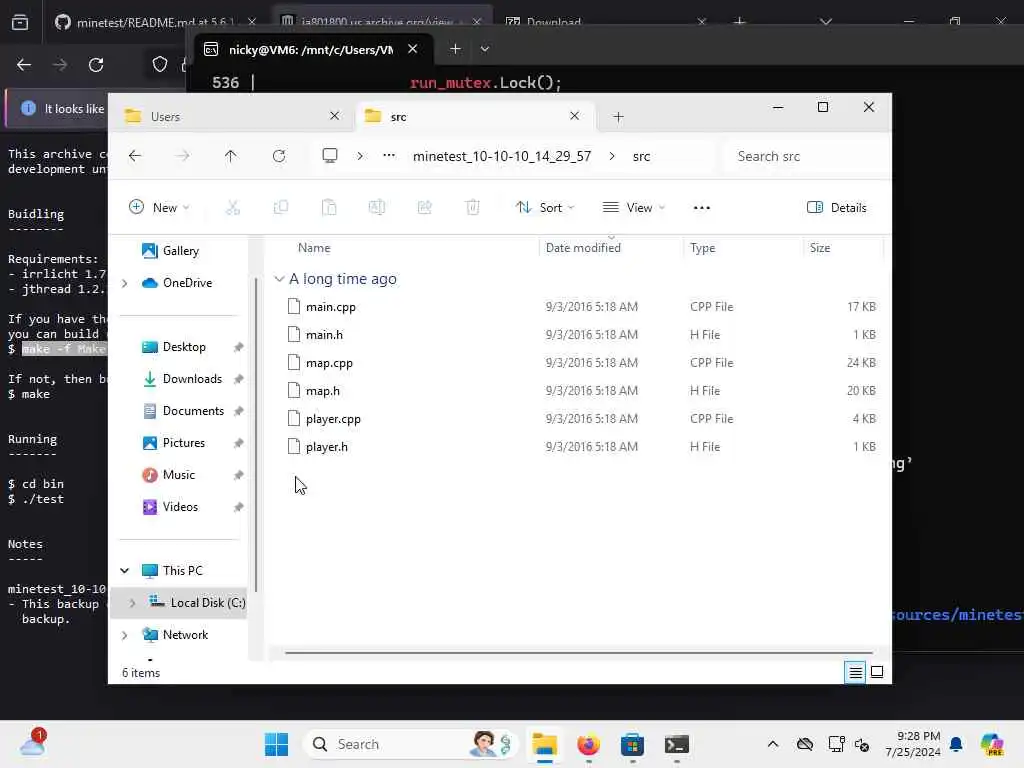Click the This PC monitor icon in address bar
Image resolution: width=1024 pixels, height=768 pixels.
pos(330,155)
